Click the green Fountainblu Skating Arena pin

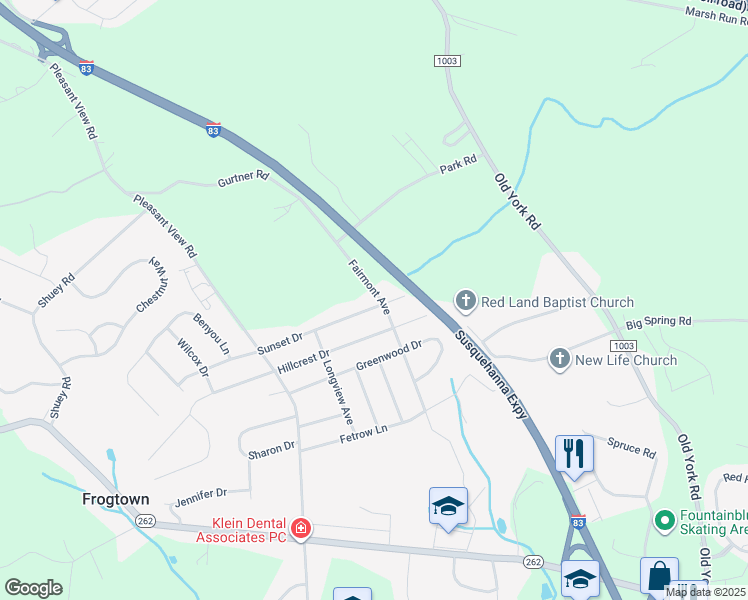point(665,521)
